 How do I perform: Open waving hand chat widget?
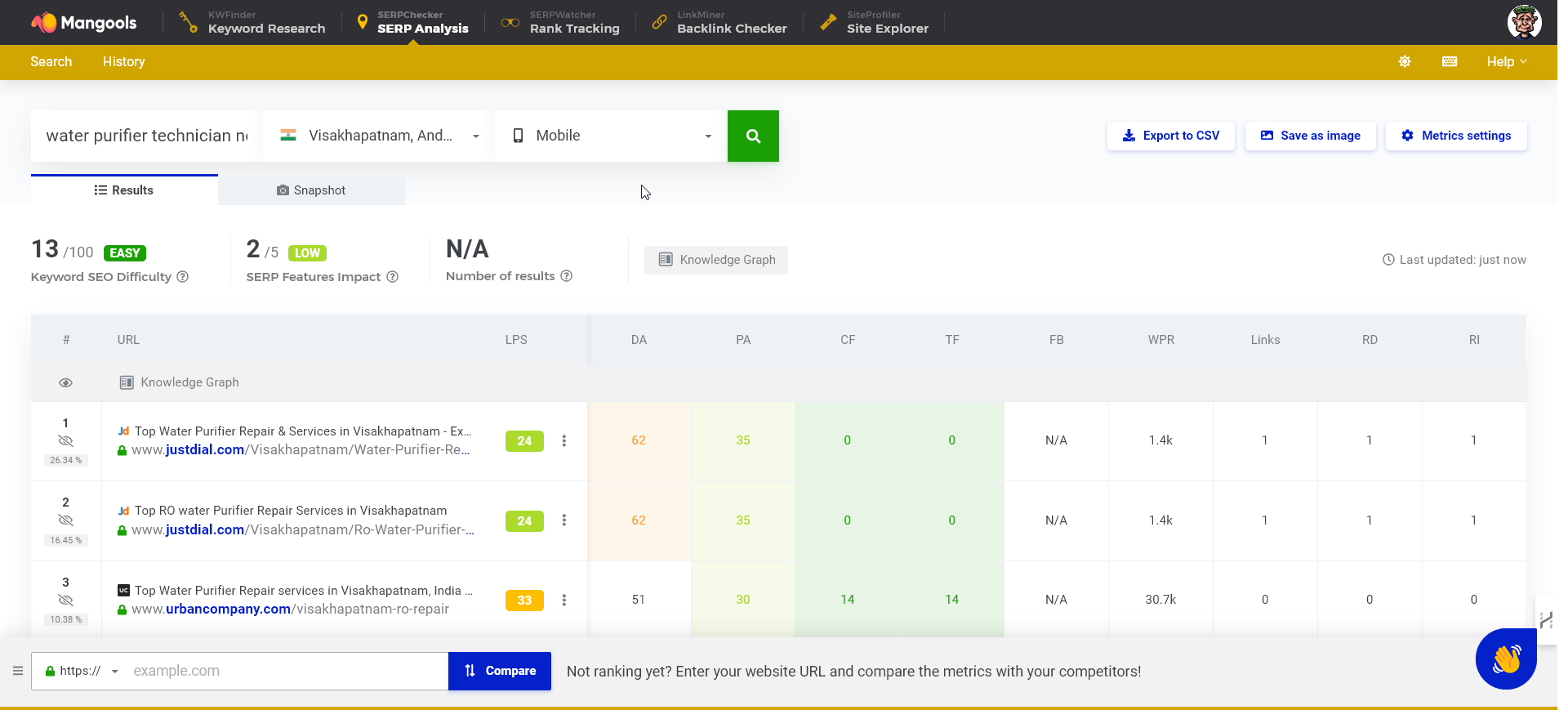[1506, 659]
